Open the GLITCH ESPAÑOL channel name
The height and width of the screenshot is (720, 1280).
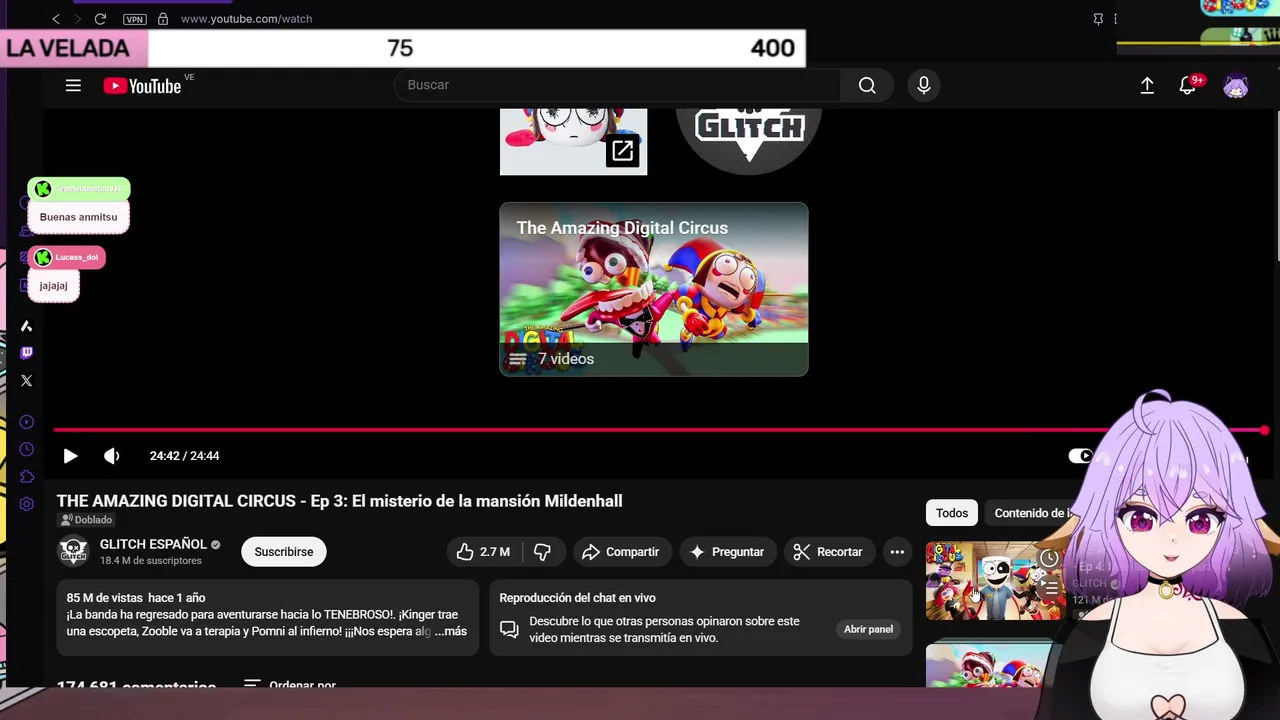click(153, 545)
